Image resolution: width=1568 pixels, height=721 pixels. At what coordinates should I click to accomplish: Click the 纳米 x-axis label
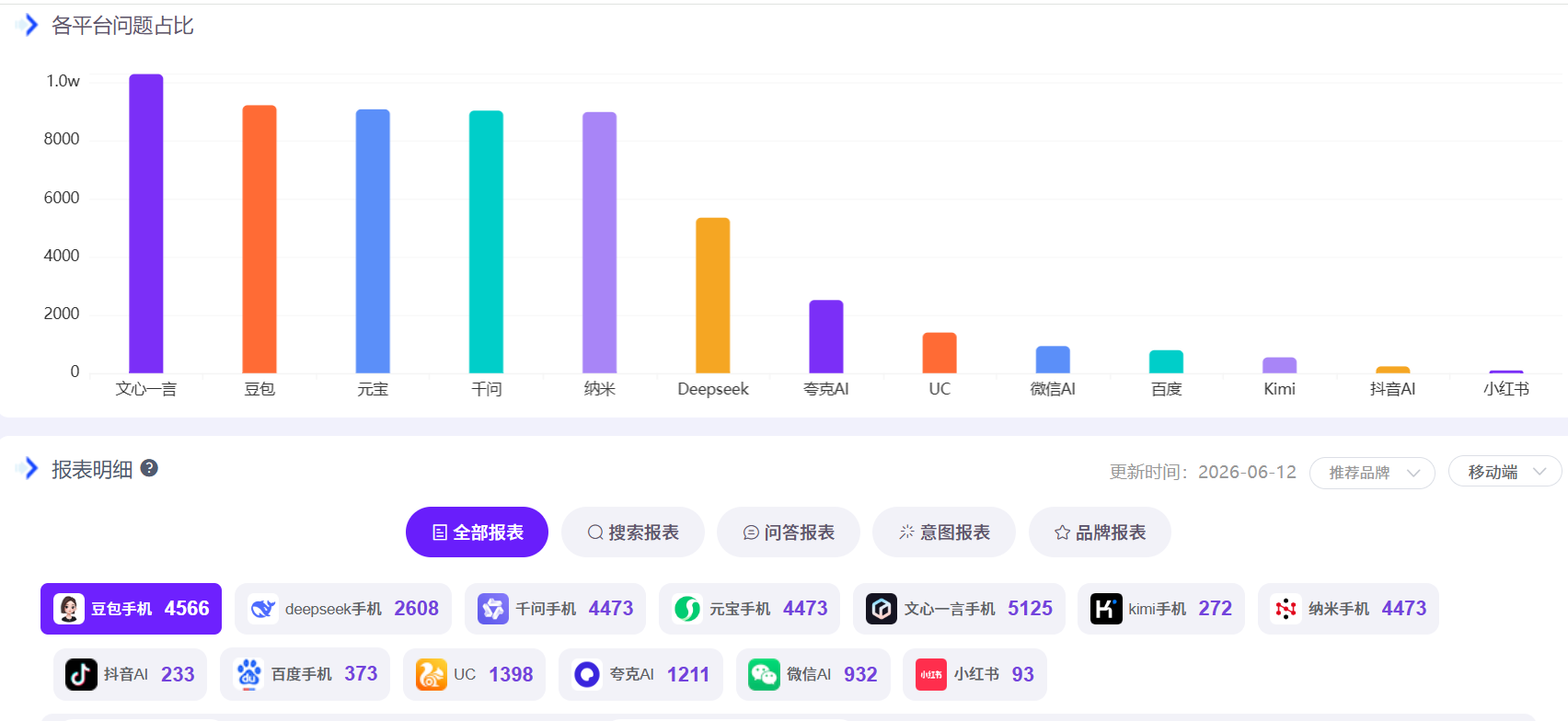click(x=599, y=389)
